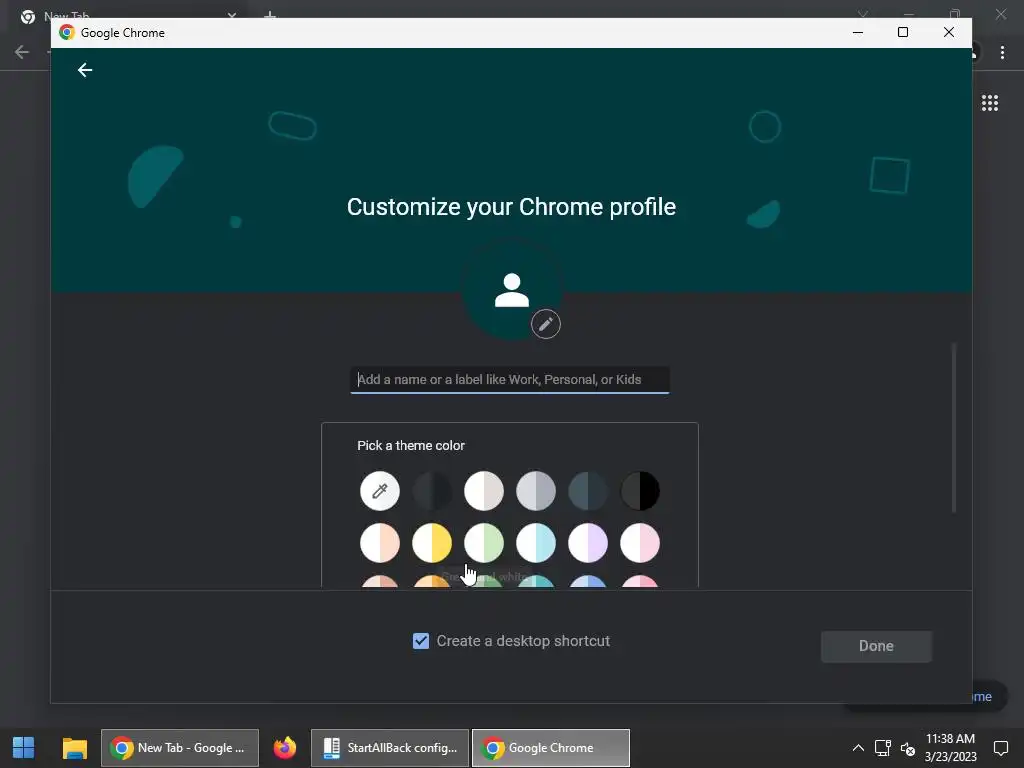The width and height of the screenshot is (1024, 768).
Task: Minimize the Google Chrome profile dialog
Action: click(x=858, y=32)
